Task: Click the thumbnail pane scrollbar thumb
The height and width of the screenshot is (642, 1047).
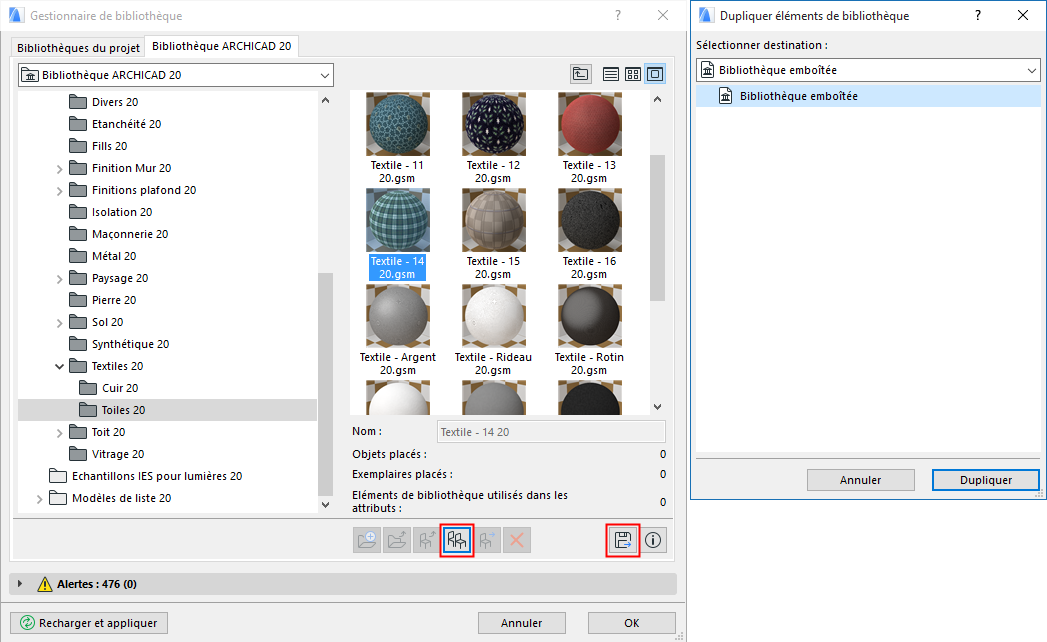Action: pos(657,228)
